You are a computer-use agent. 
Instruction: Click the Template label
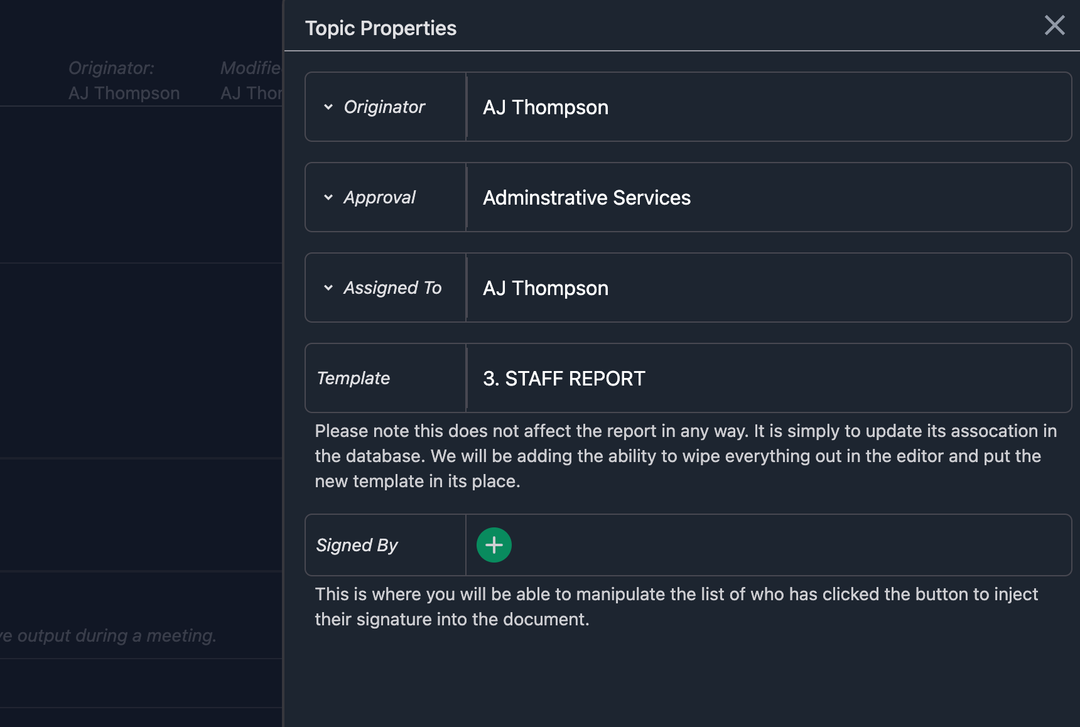(x=353, y=378)
